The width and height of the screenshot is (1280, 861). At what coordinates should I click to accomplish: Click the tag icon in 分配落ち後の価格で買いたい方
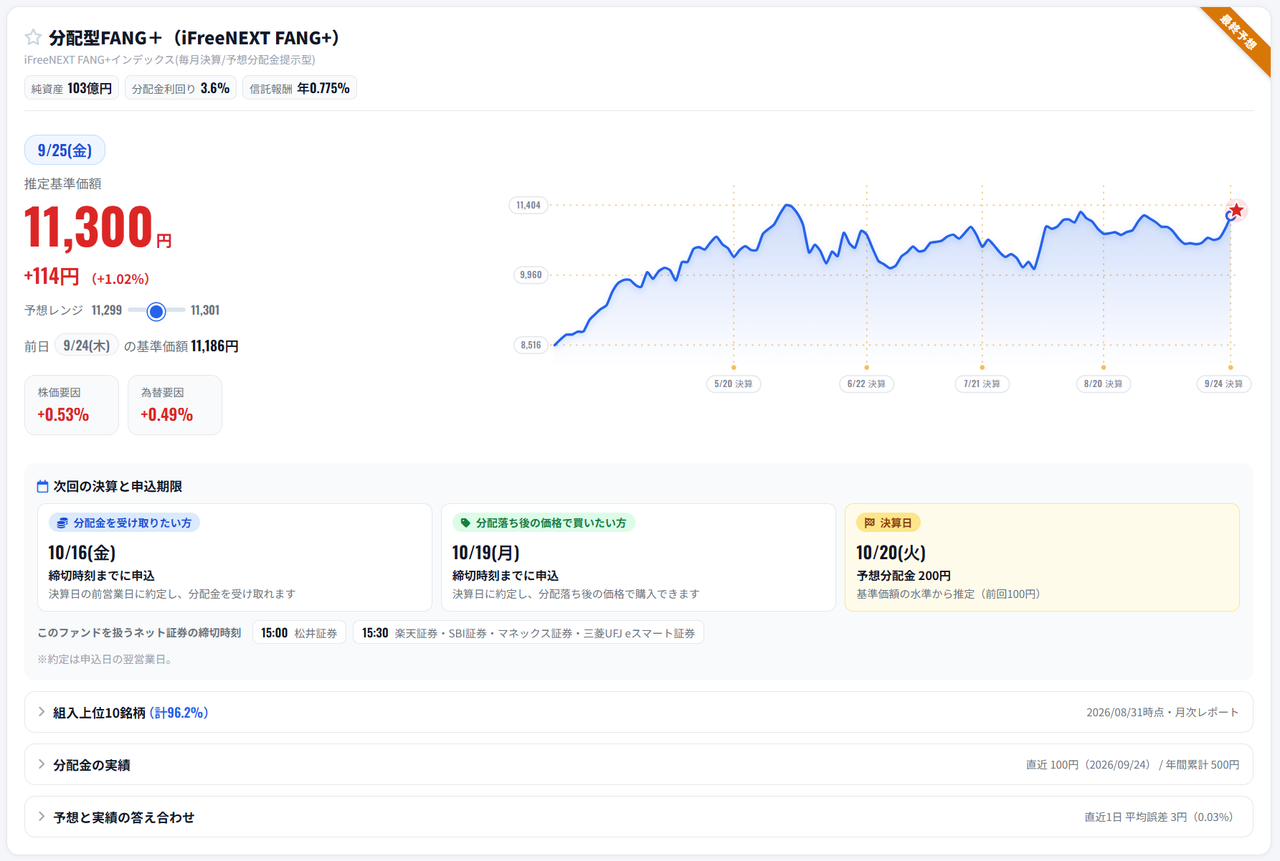point(465,523)
